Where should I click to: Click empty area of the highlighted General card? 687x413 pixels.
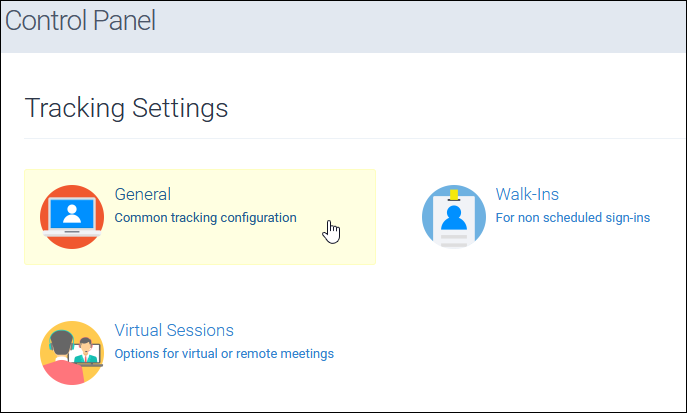tap(250, 247)
